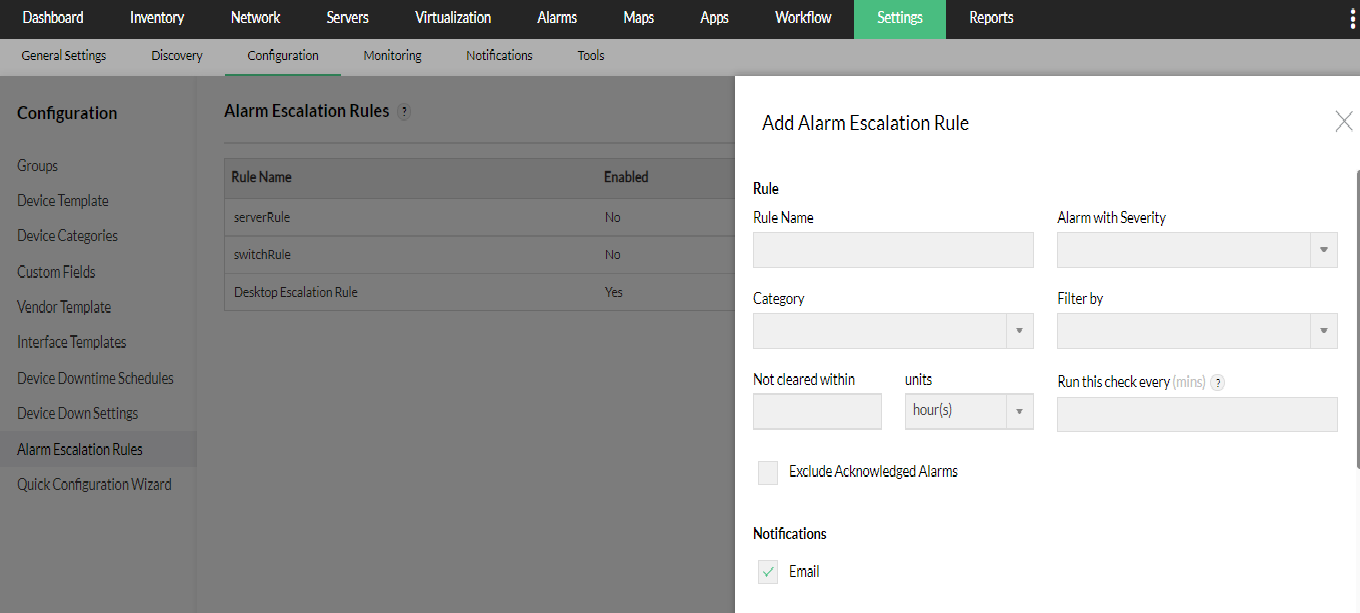The width and height of the screenshot is (1360, 613).
Task: Open the Alarm with Severity dropdown
Action: point(1323,250)
